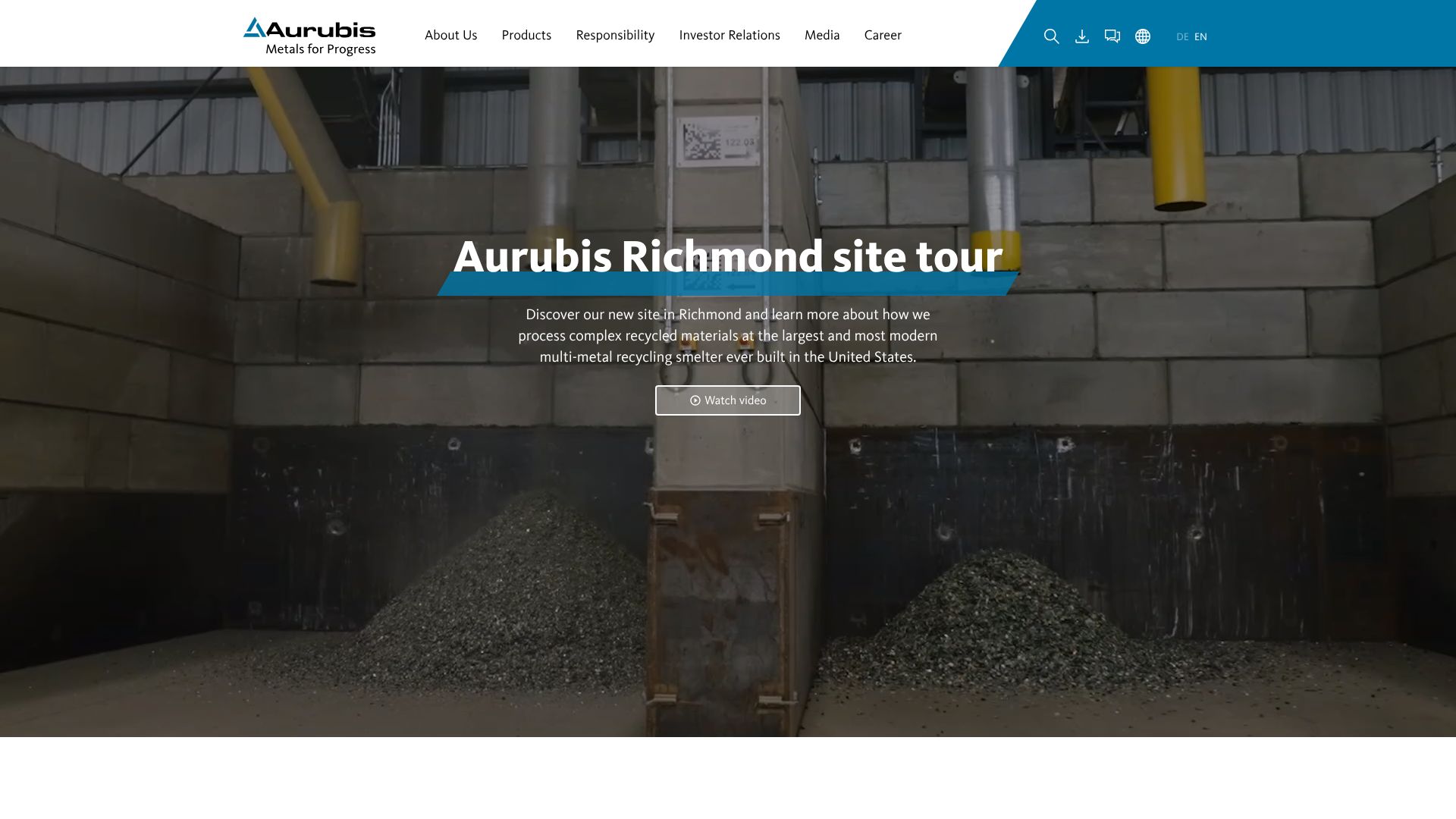Click the Aurubis wordmark text
Viewport: 1456px width, 819px height.
tap(321, 29)
